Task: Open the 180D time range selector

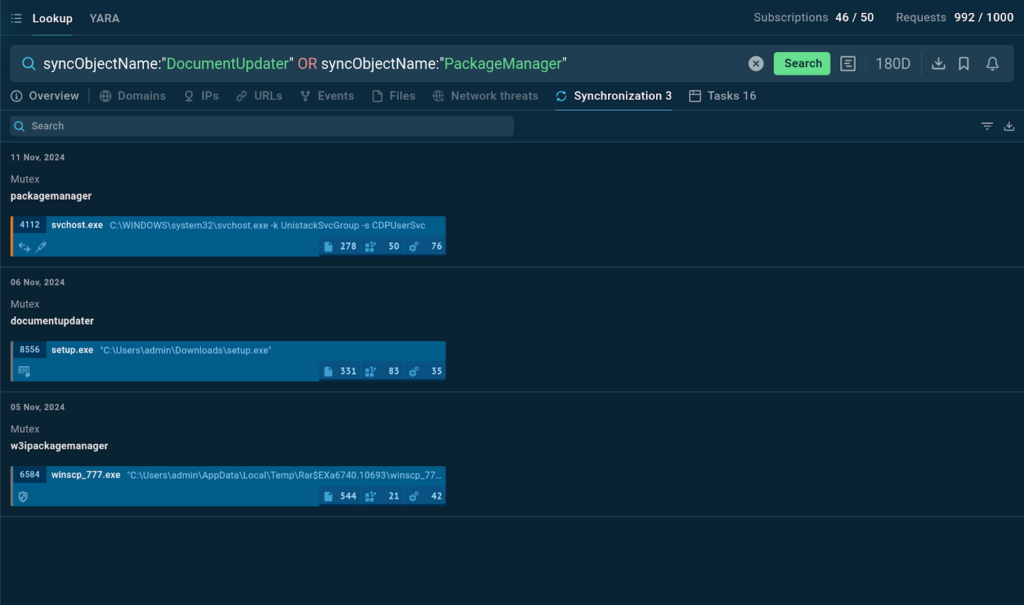Action: (893, 63)
